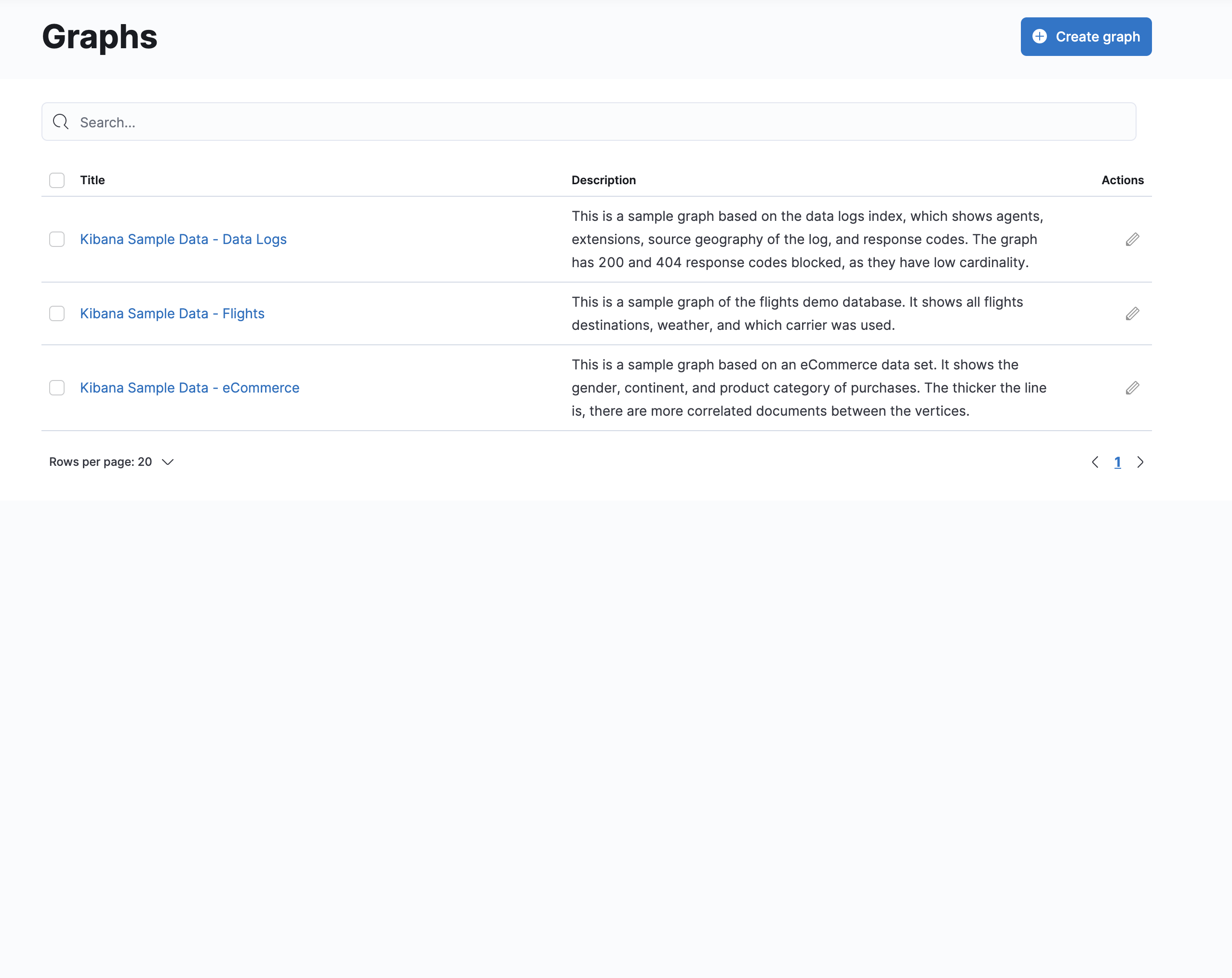Open Kibana Sample Data - Flights
This screenshot has width=1232, height=978.
click(x=172, y=314)
